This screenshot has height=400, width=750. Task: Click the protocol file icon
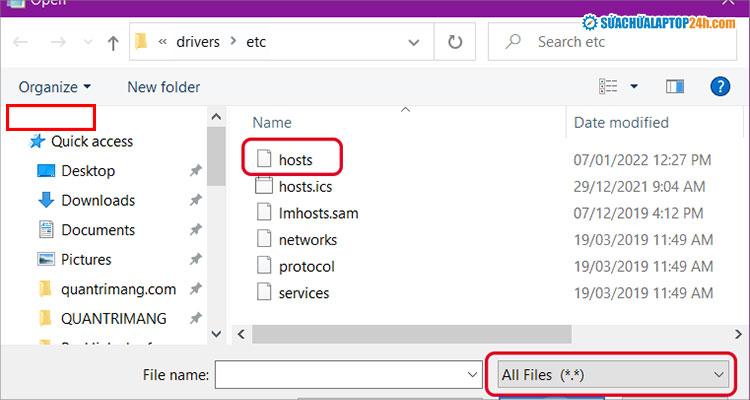264,265
